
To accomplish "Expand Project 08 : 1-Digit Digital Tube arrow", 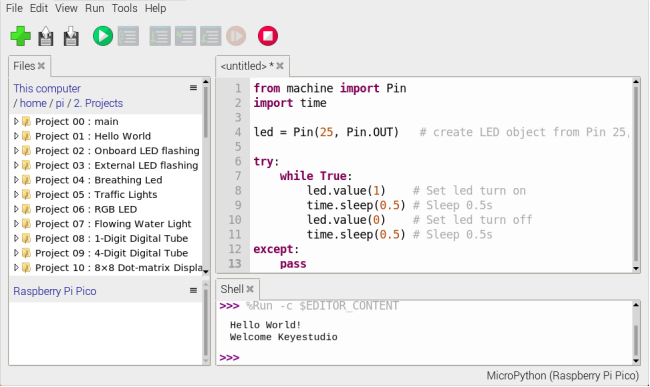I will (x=16, y=238).
